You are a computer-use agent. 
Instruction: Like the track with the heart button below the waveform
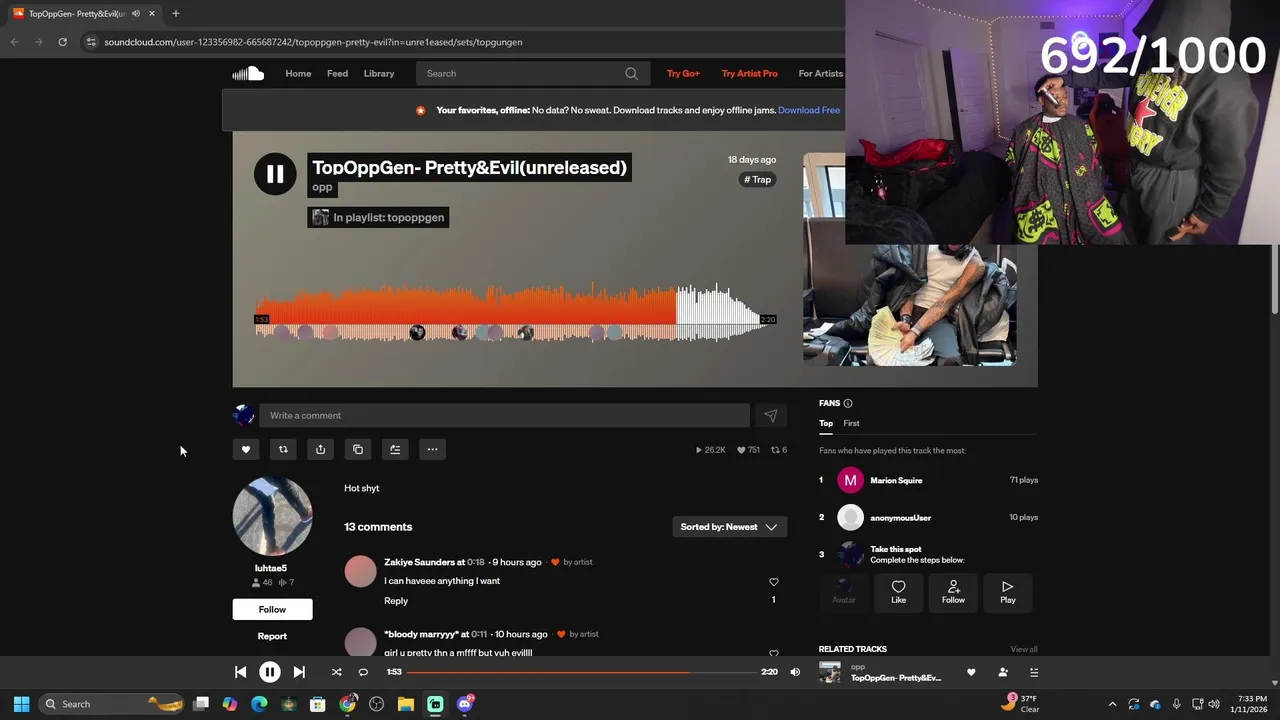pos(245,449)
